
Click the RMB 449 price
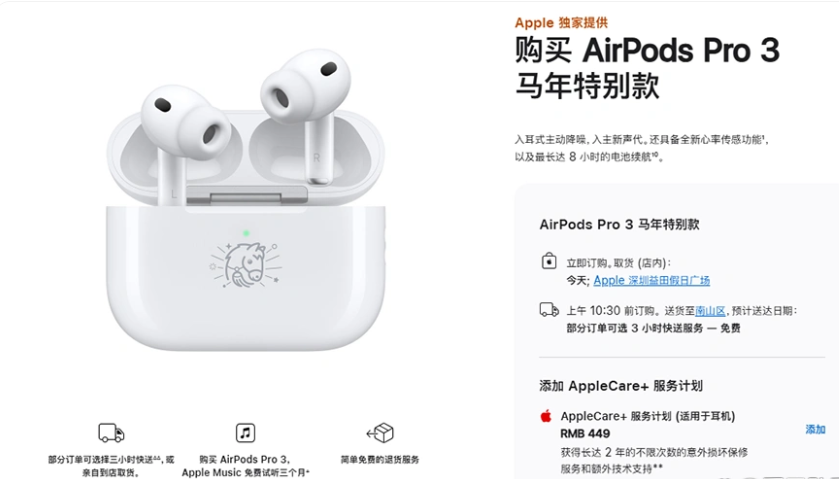[x=585, y=434]
